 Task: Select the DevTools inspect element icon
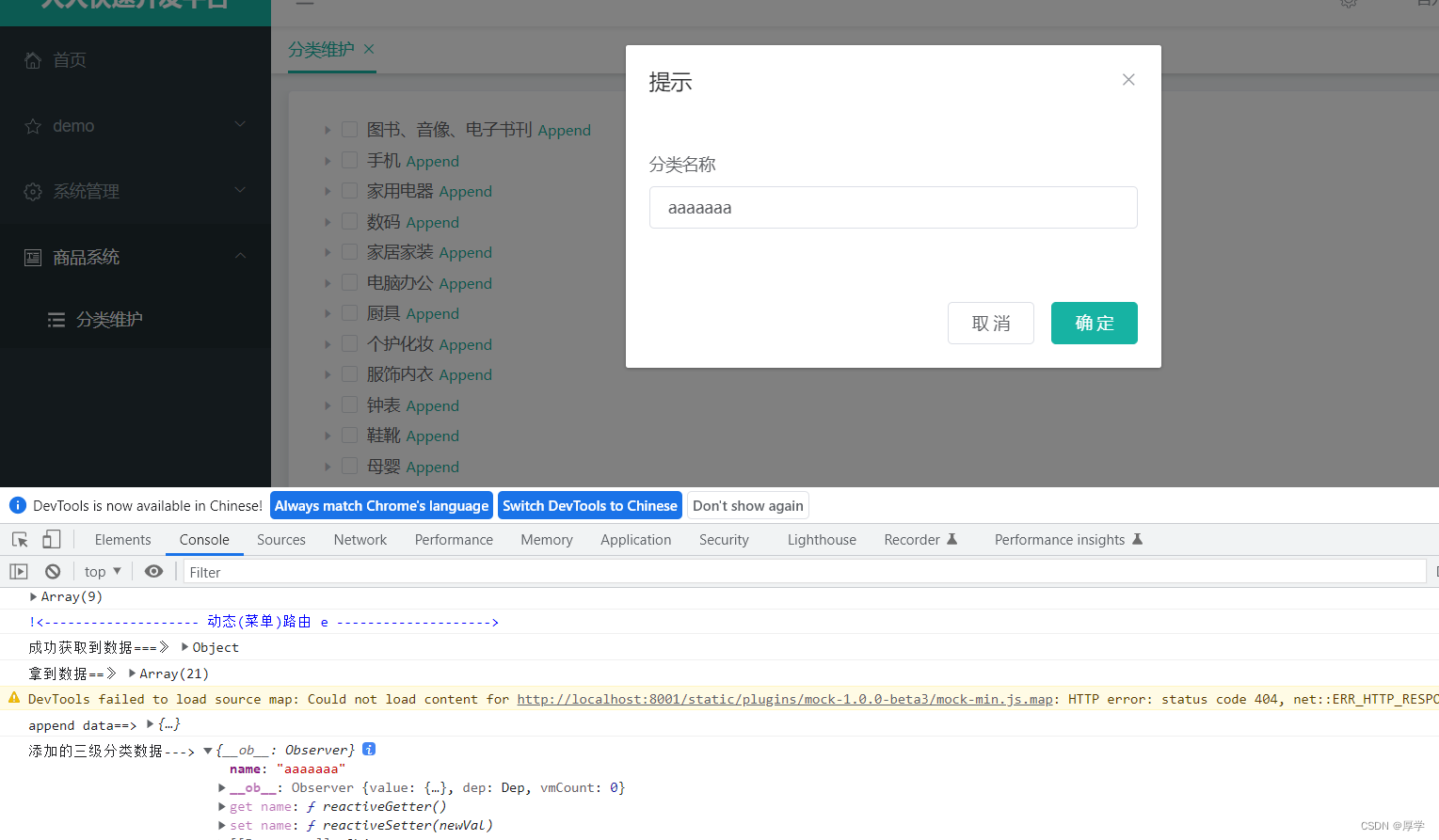[x=20, y=539]
